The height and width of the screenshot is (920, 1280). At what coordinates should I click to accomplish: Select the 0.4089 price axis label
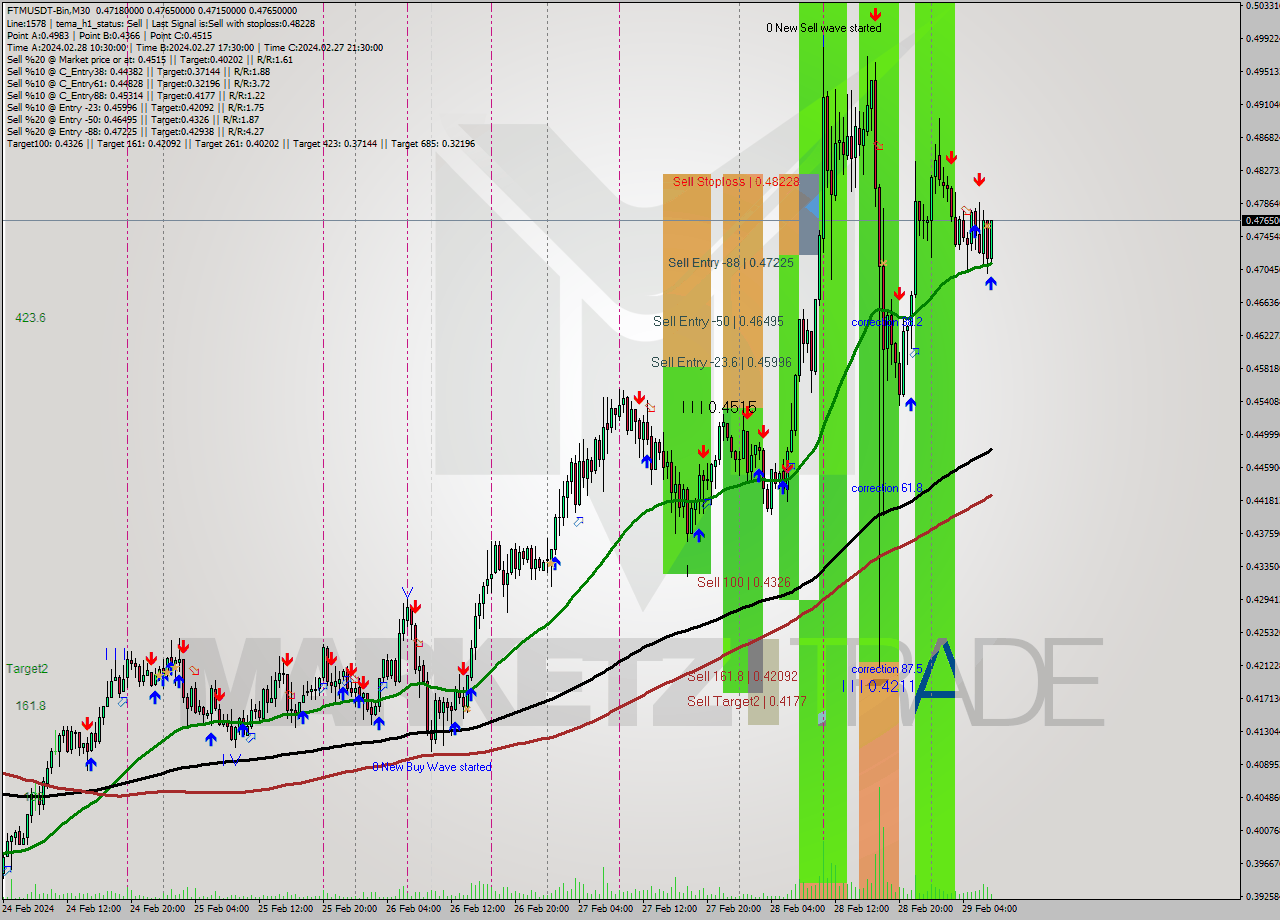click(1261, 764)
